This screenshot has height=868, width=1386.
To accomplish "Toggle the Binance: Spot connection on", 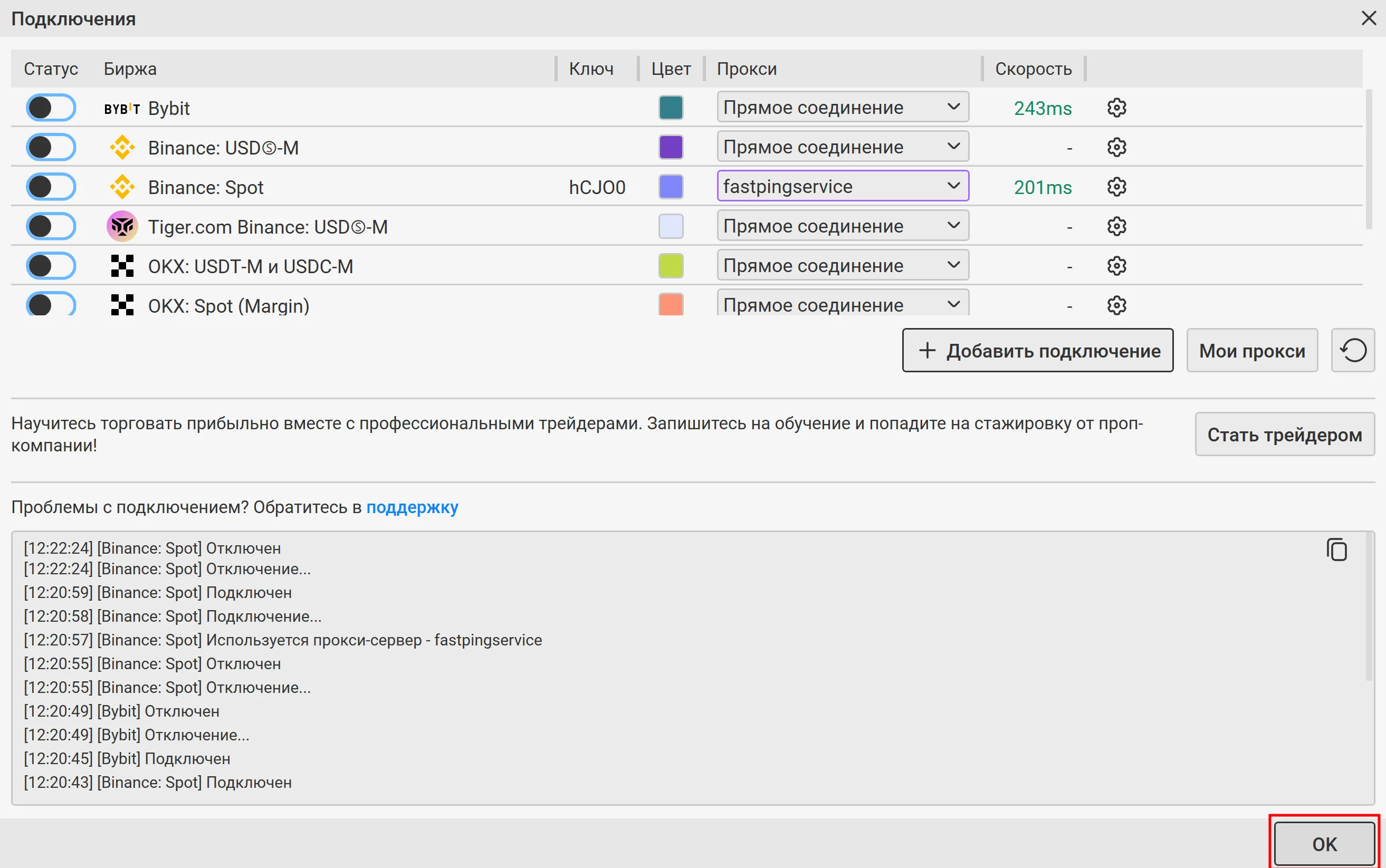I will (51, 187).
